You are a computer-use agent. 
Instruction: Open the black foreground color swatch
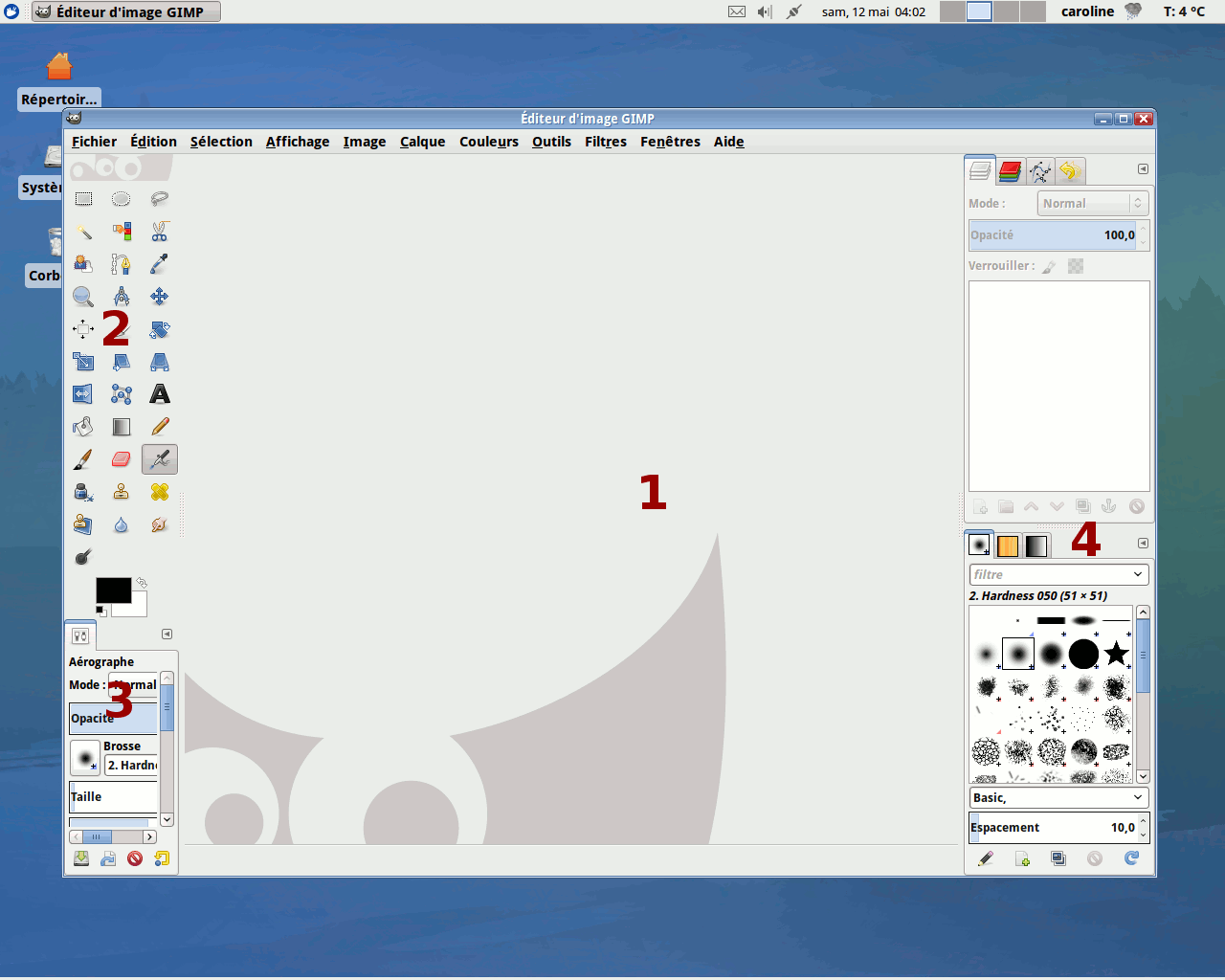point(111,590)
